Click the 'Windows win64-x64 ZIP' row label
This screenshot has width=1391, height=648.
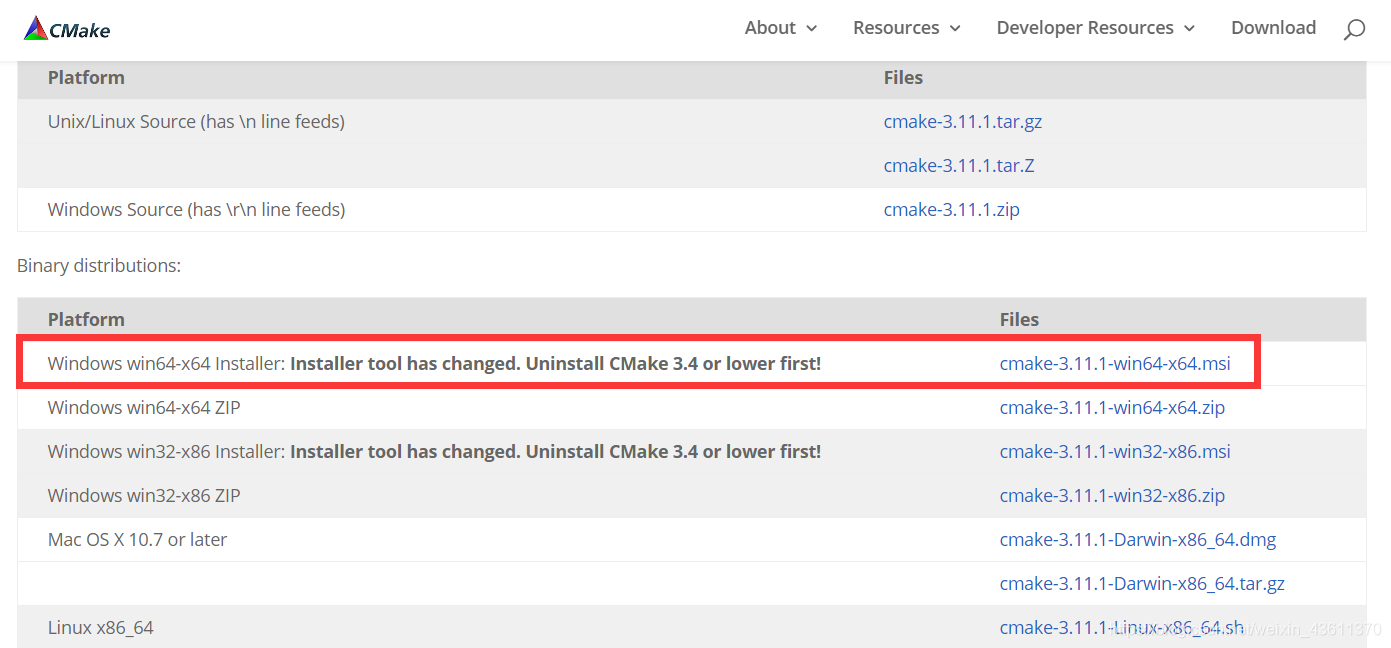click(x=144, y=408)
